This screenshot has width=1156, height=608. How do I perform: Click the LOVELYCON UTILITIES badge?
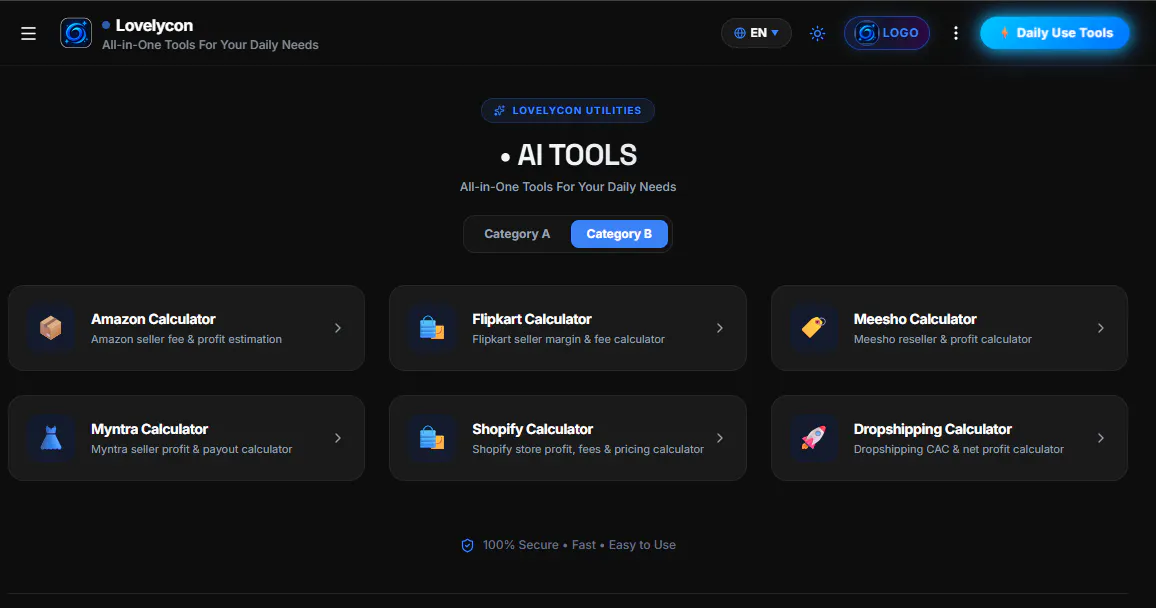pyautogui.click(x=568, y=111)
